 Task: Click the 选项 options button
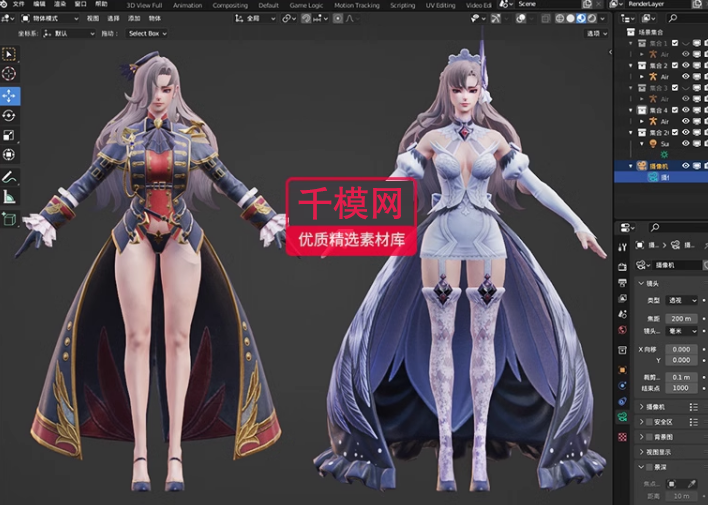click(597, 33)
